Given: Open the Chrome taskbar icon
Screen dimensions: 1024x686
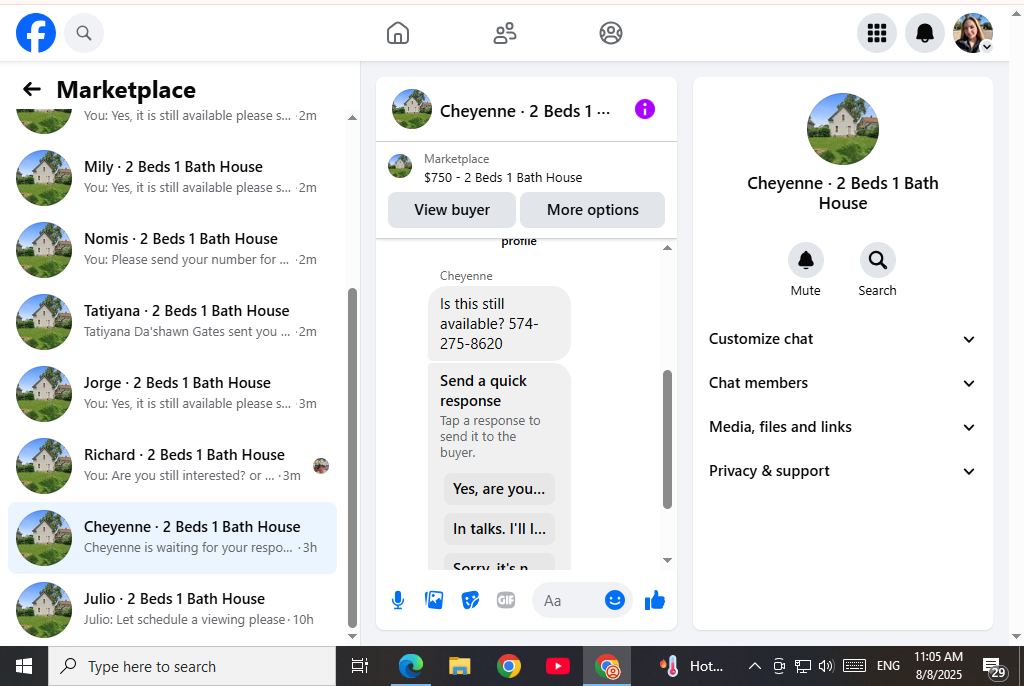Looking at the screenshot, I should (x=509, y=666).
